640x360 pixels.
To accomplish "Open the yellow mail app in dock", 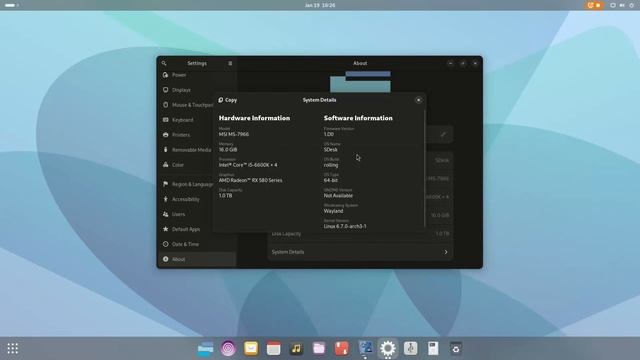I will tap(251, 349).
